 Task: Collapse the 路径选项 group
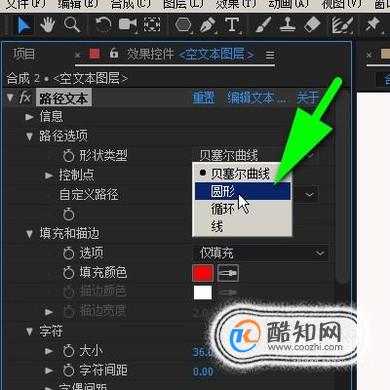click(29, 136)
